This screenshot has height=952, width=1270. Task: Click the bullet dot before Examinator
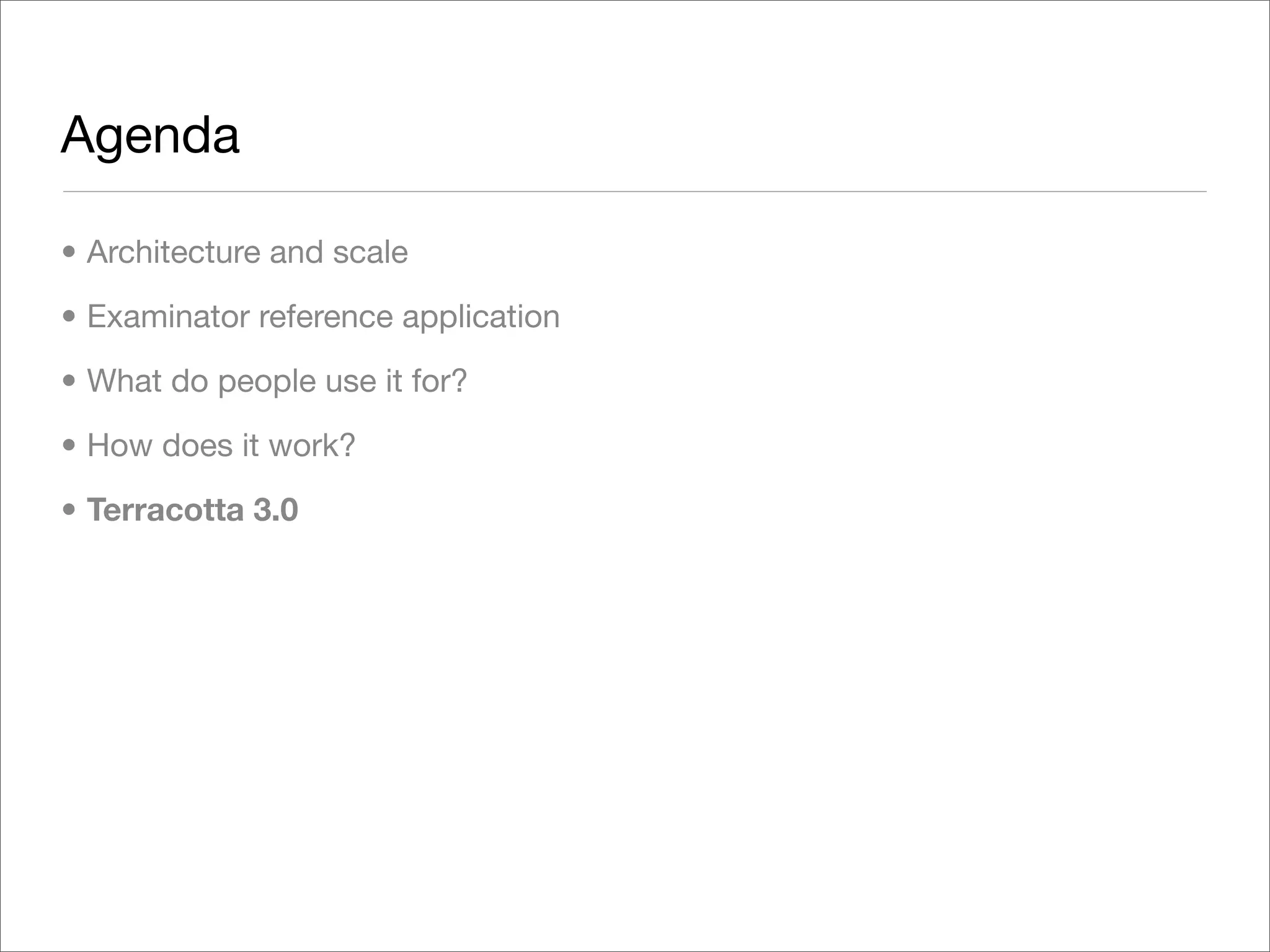(69, 317)
